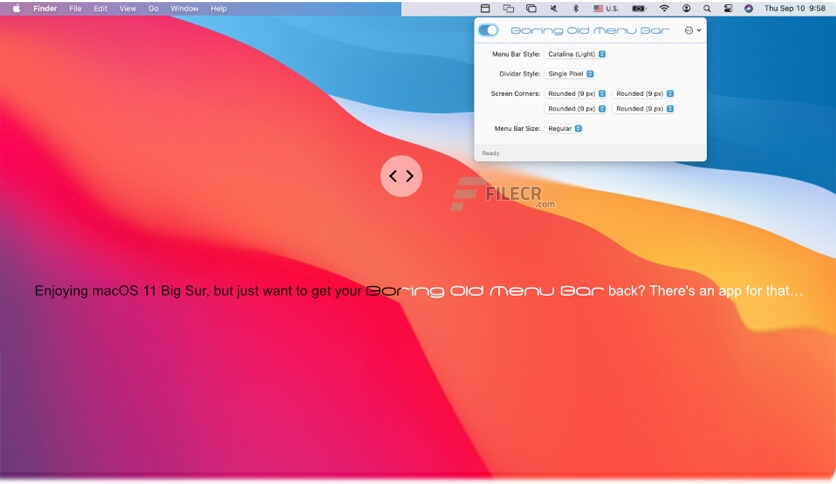Viewport: 836px width, 484px height.
Task: Check the battery status icon
Action: (639, 9)
